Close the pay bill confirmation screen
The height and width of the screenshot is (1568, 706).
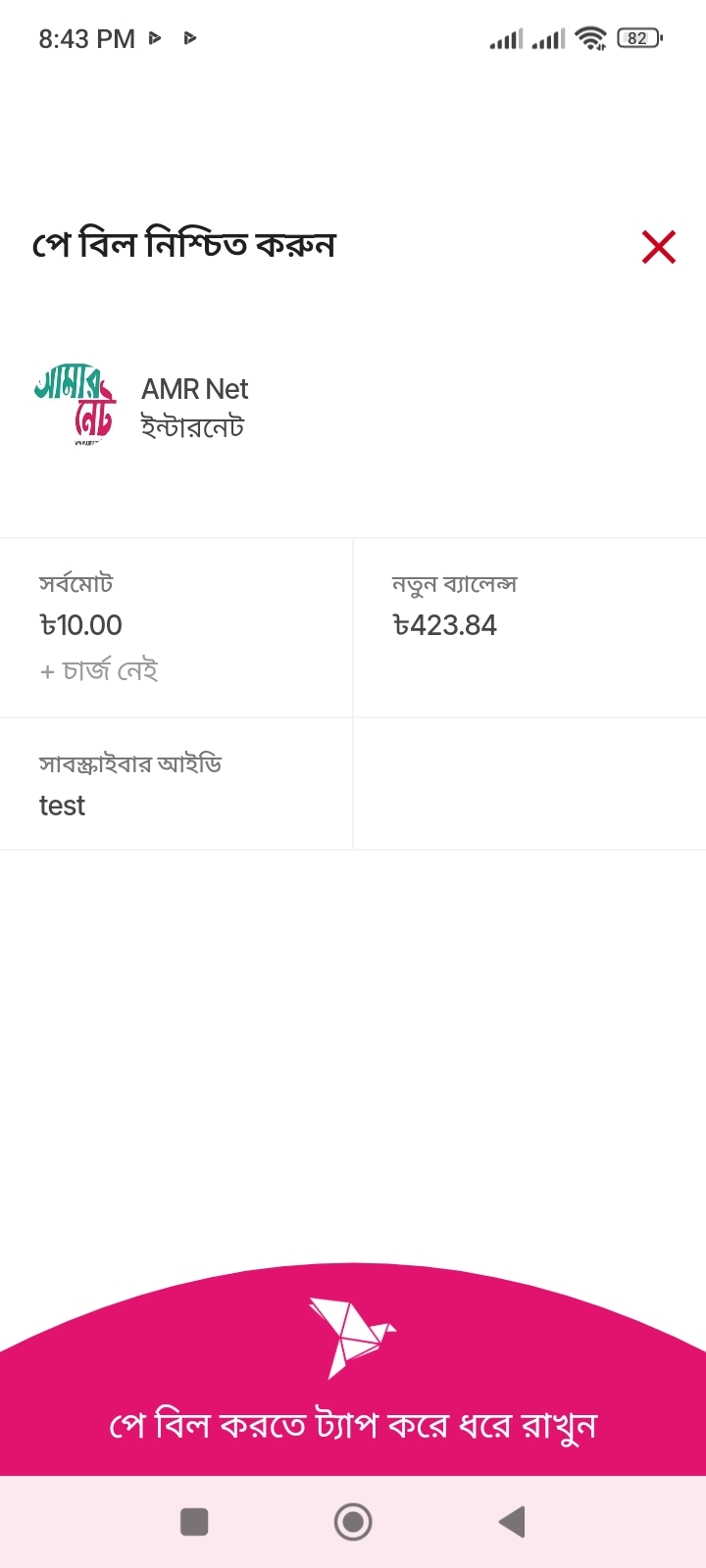point(659,247)
